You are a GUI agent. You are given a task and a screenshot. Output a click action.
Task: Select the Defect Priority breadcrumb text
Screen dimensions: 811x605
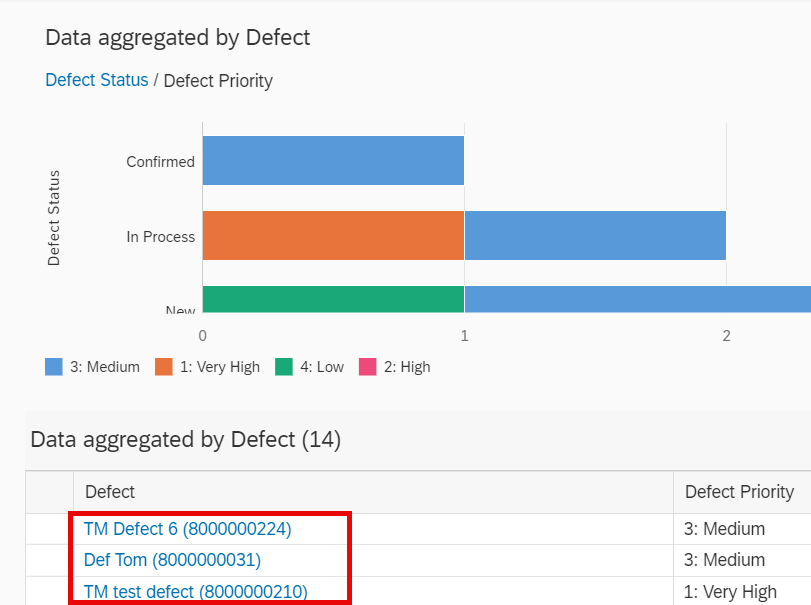pos(218,80)
